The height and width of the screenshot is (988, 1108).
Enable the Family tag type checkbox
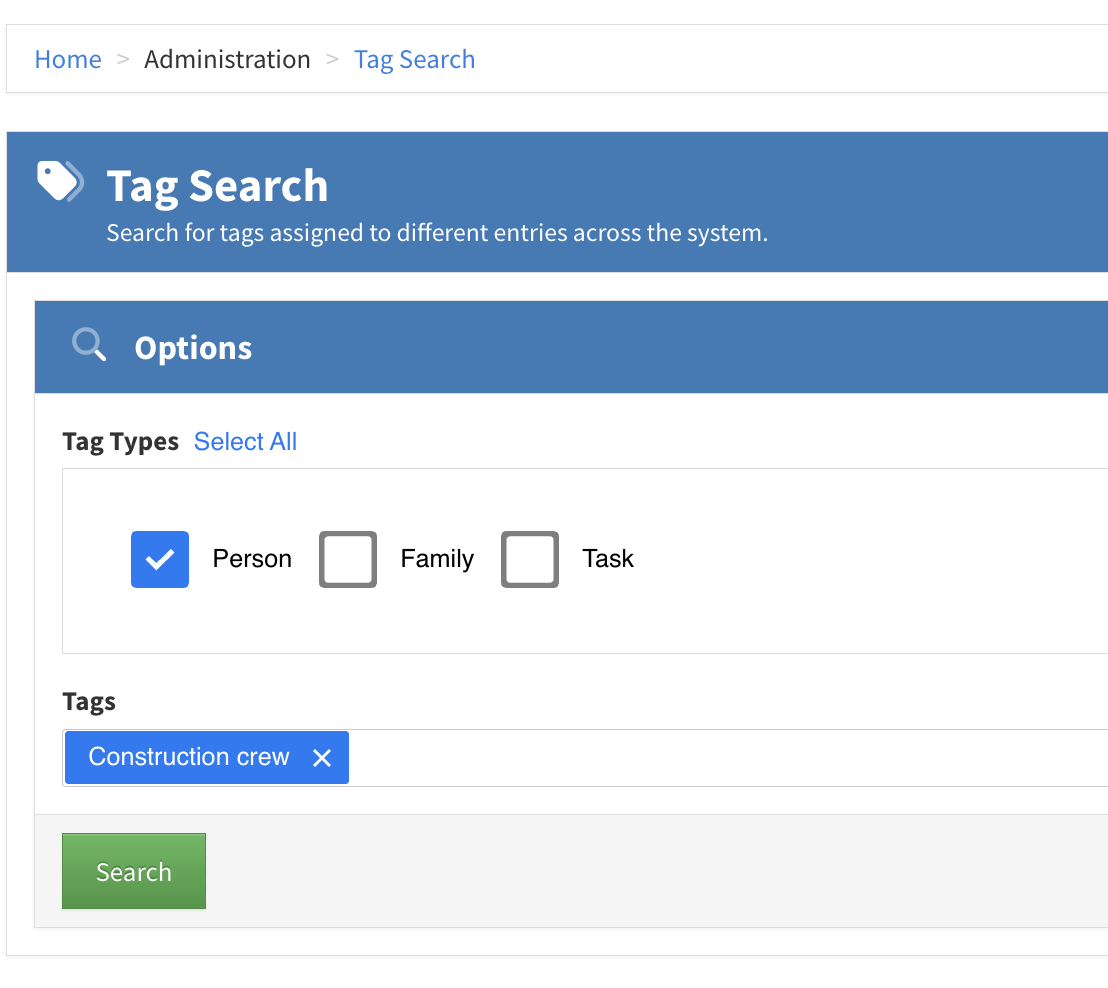[348, 559]
